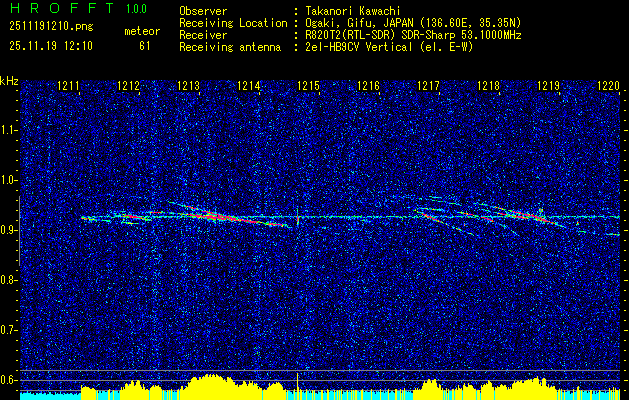This screenshot has height=400, width=629.
Task: Click receiver text R820T2(RTL-SDR) SDR-Sharp 53.1000MHz
Action: click(413, 35)
